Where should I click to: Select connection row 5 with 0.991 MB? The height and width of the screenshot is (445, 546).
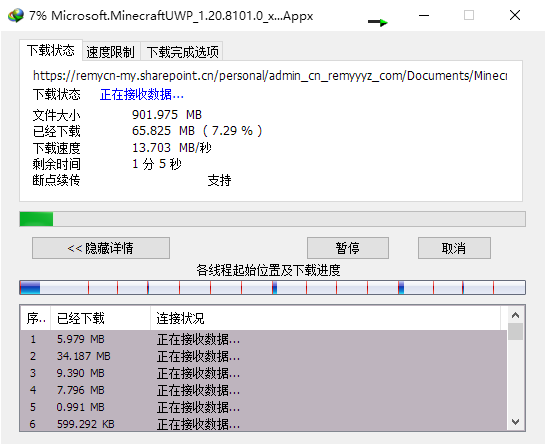(x=264, y=407)
